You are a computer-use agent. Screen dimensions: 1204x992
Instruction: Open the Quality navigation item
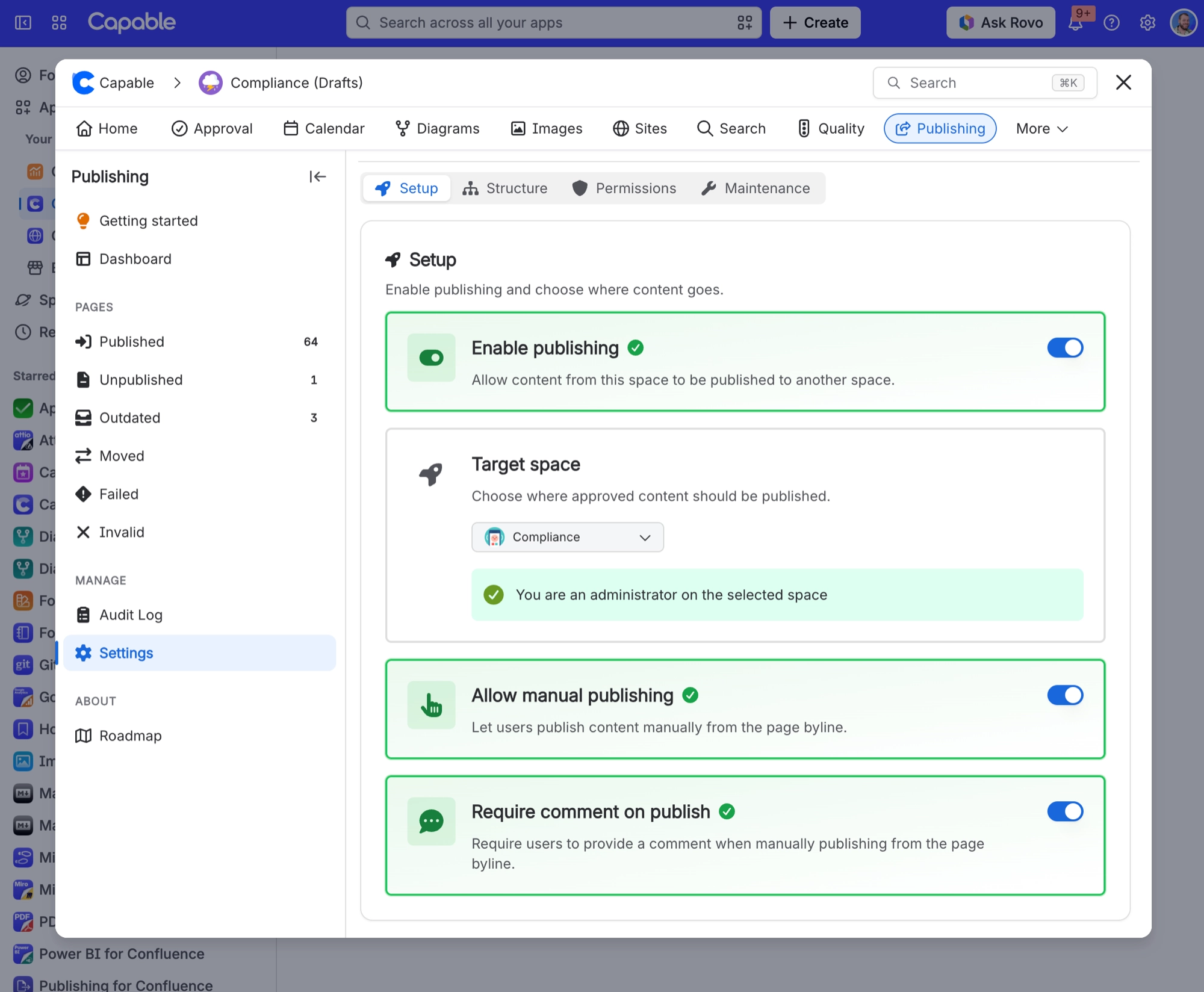coord(831,129)
